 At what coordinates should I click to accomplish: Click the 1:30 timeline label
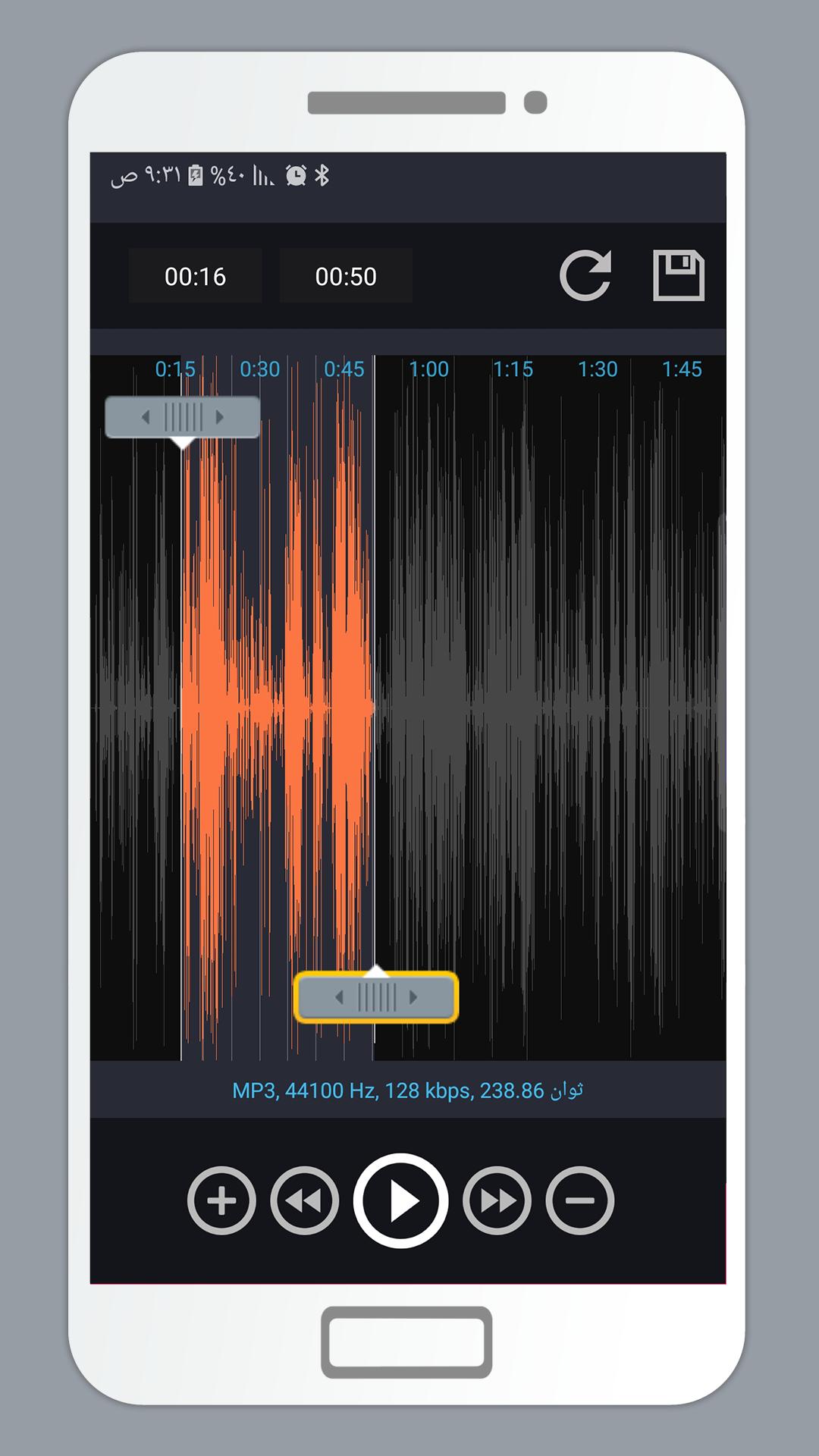pos(598,369)
